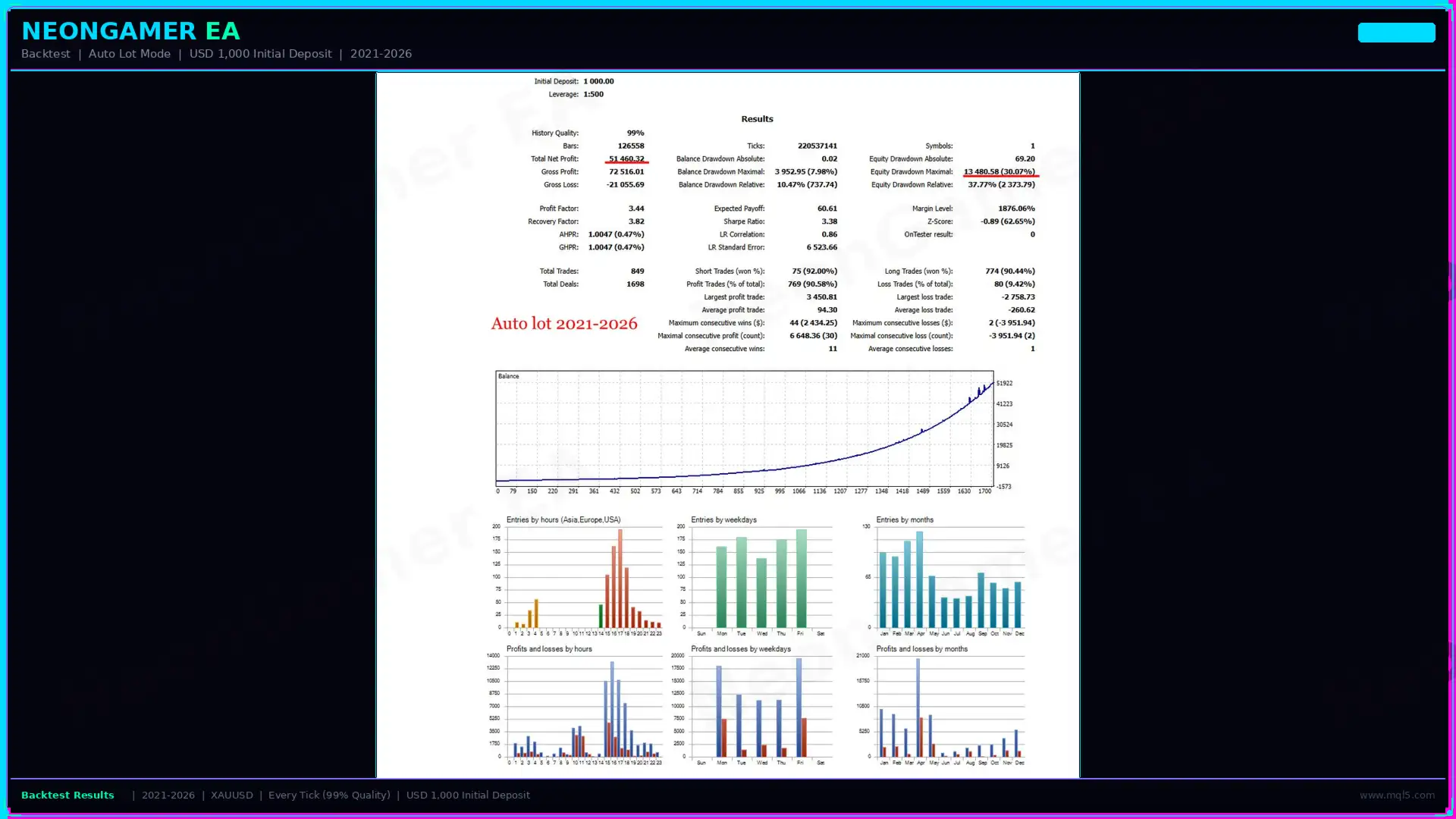Click the Balance Drawdown Maximal value 3 952.95 (7.98%)
This screenshot has width=1456, height=819.
806,171
